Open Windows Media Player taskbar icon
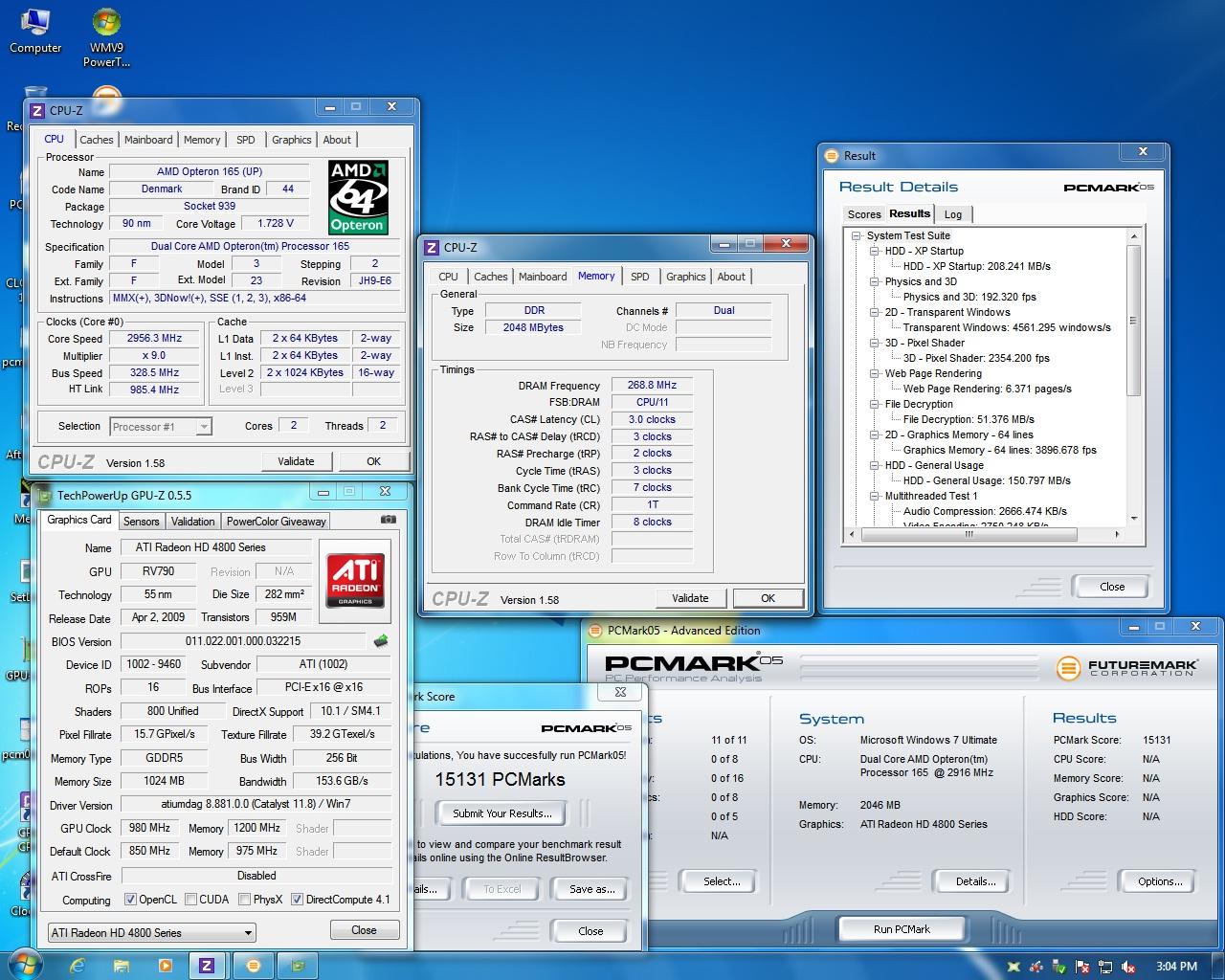The image size is (1225, 980). (165, 966)
